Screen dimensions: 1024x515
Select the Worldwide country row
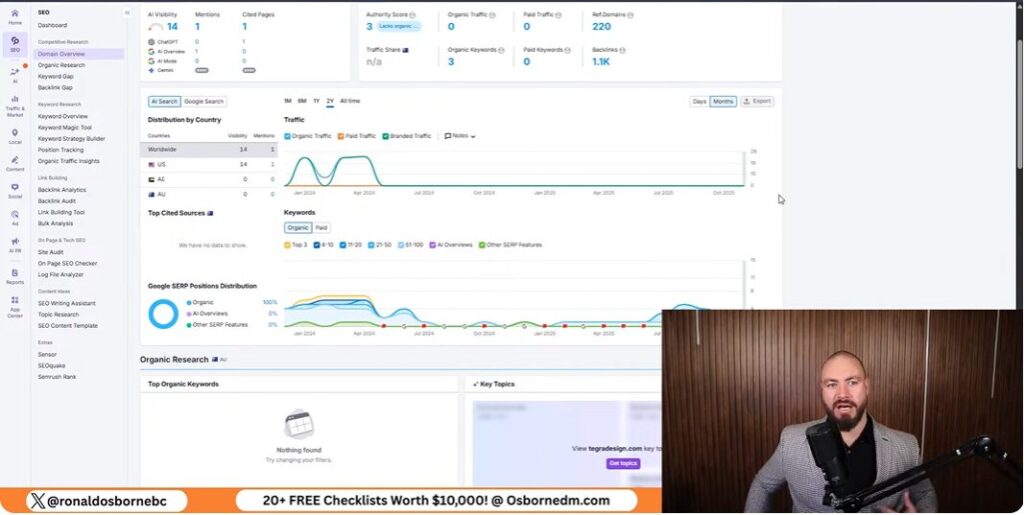click(209, 149)
